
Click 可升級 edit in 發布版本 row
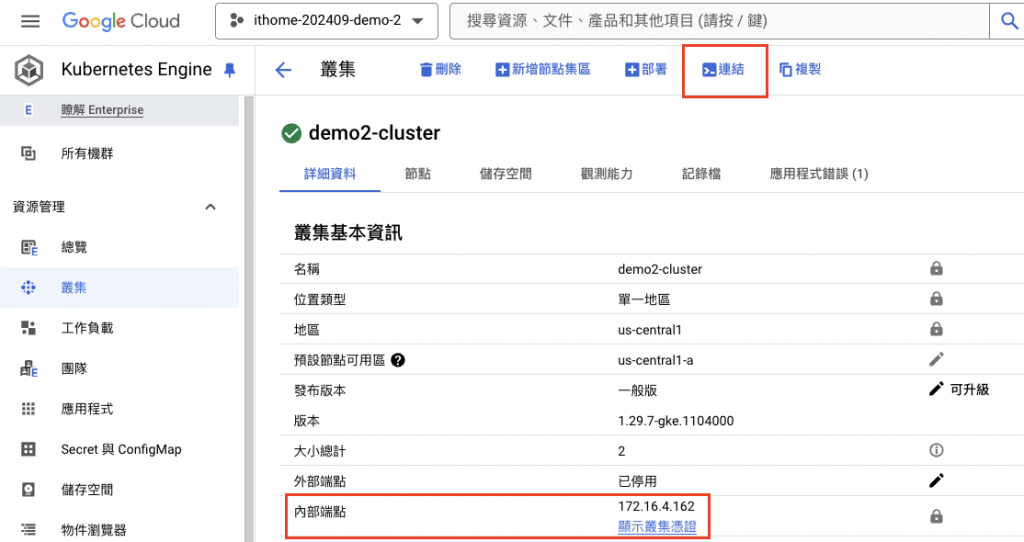(958, 389)
